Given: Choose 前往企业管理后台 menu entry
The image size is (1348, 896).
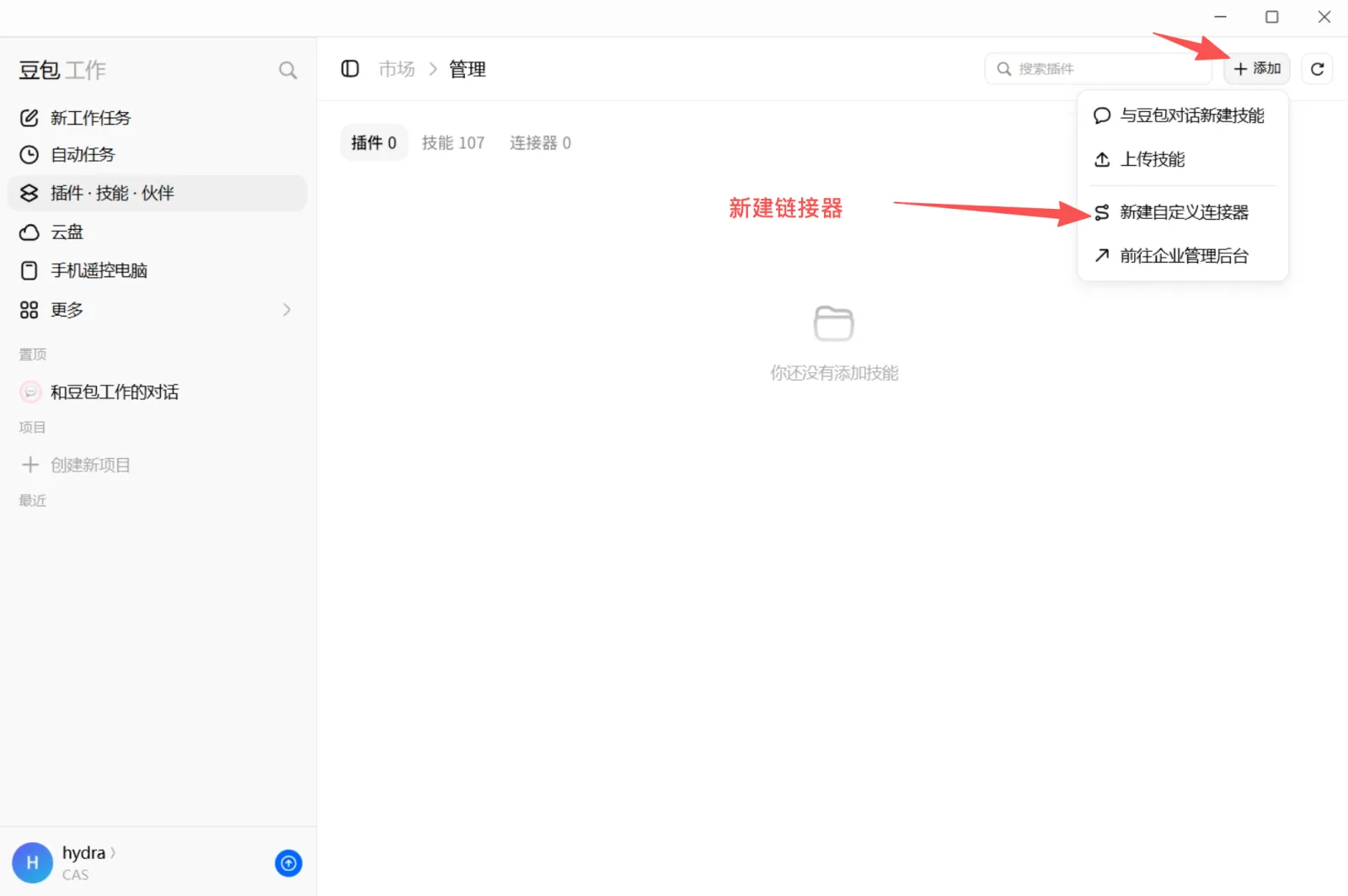Looking at the screenshot, I should (1183, 256).
